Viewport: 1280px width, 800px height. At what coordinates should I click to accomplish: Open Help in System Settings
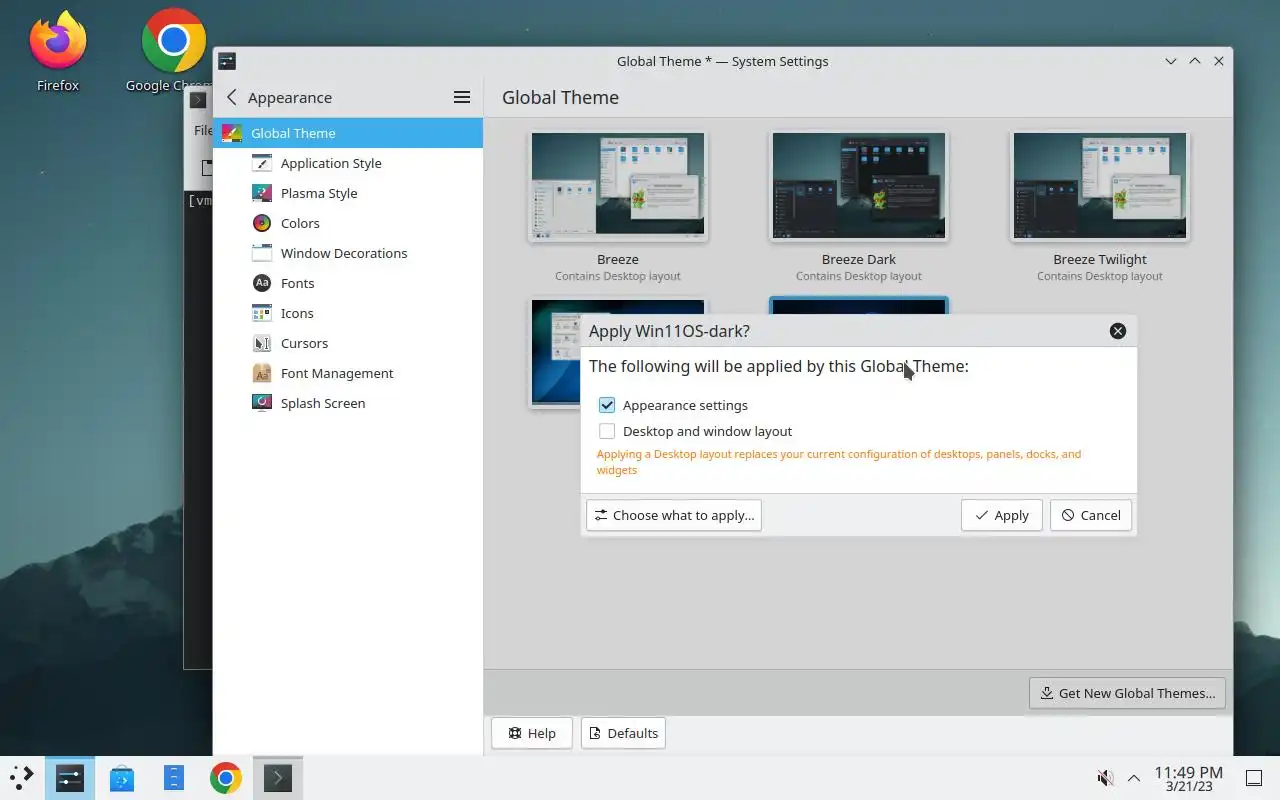(x=531, y=733)
